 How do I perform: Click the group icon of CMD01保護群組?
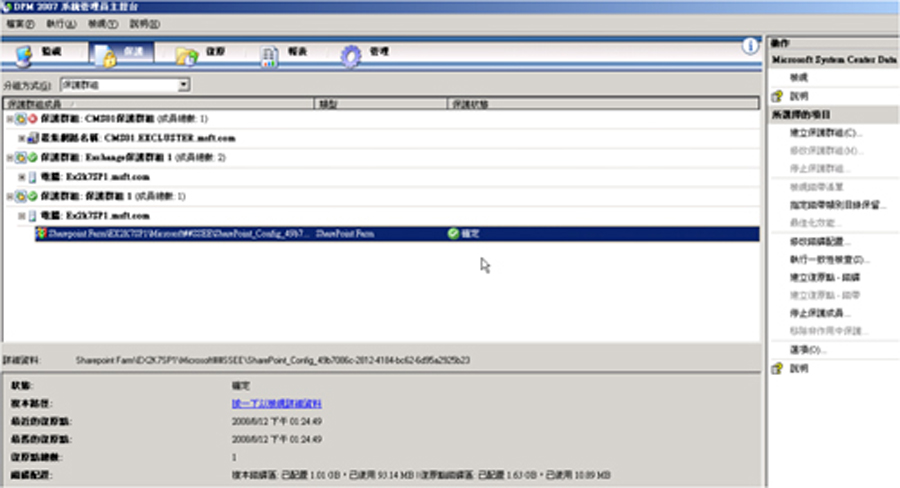click(21, 119)
